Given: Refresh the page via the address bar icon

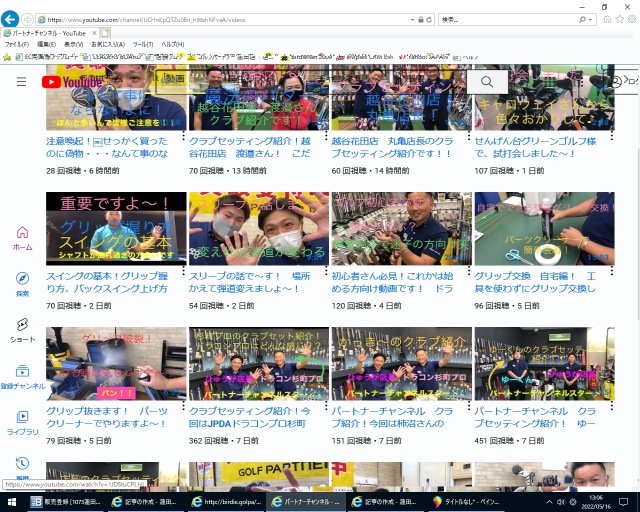Looking at the screenshot, I should (x=429, y=20).
